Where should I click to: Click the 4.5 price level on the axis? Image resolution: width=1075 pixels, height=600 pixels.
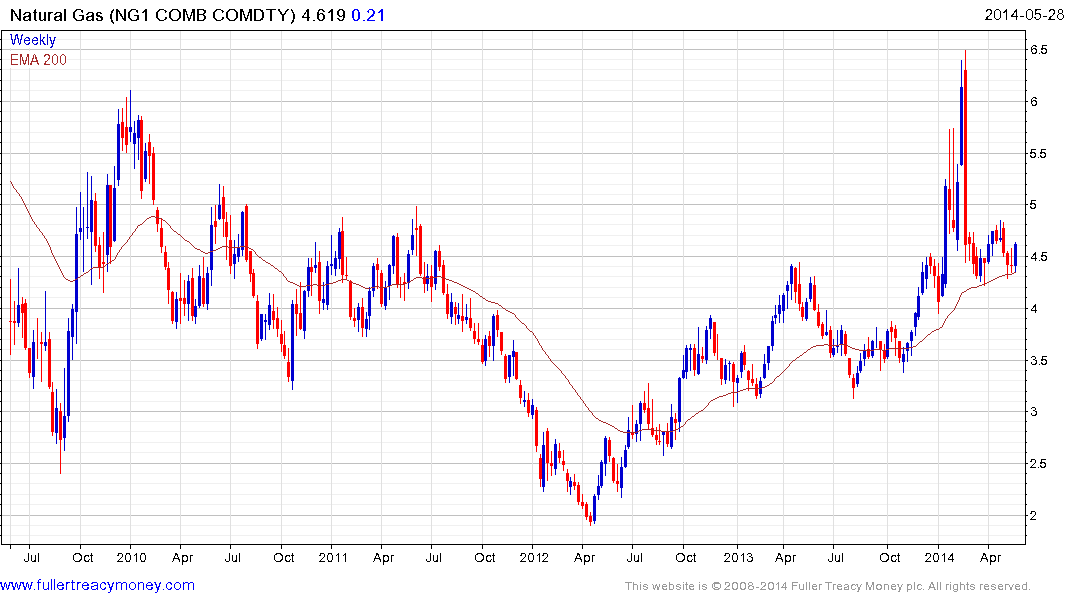[x=1038, y=257]
